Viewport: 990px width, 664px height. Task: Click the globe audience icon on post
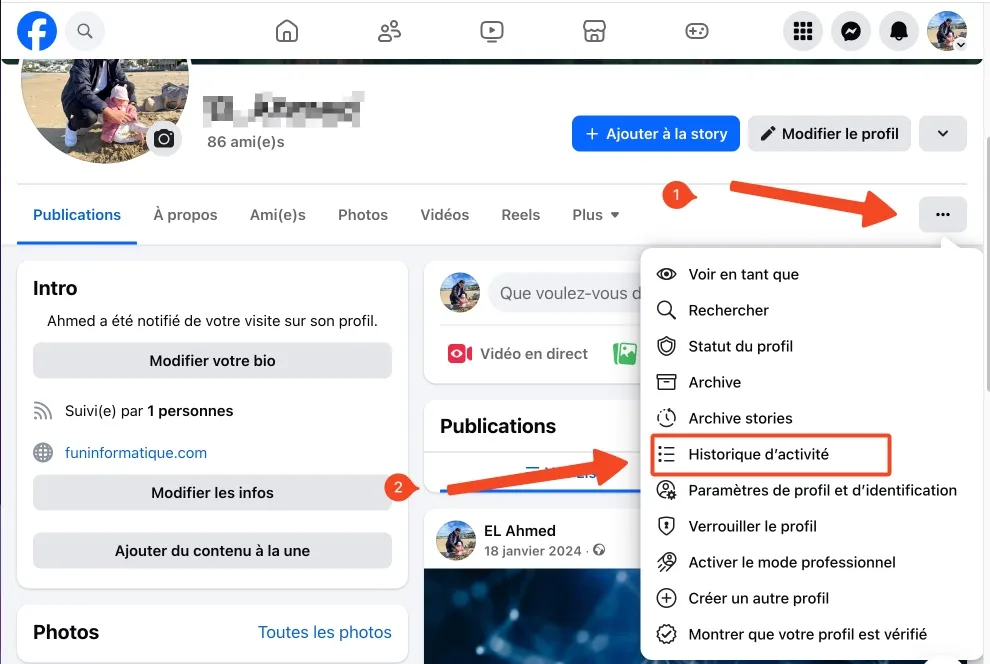click(599, 550)
